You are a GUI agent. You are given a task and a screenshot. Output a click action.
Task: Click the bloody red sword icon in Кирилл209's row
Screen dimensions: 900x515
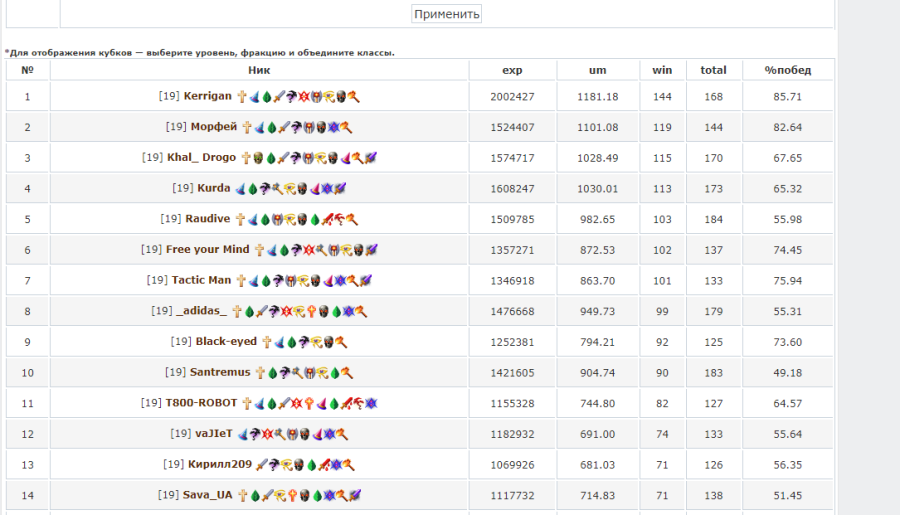pos(324,464)
